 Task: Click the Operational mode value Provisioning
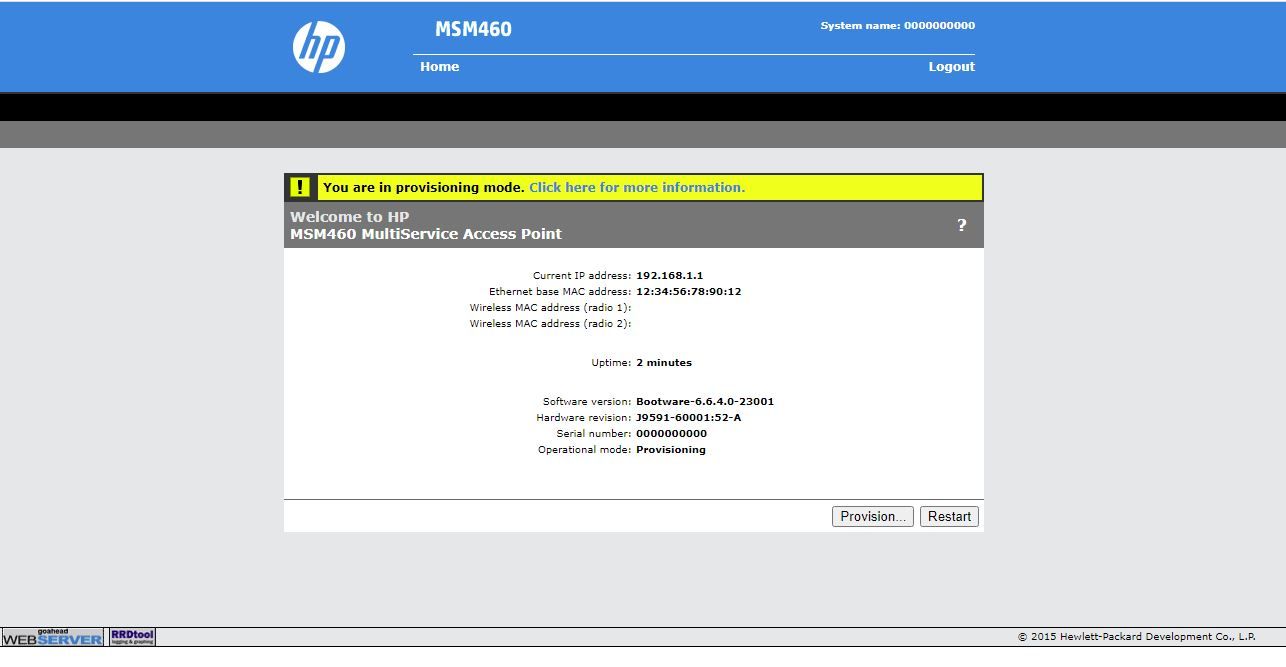click(671, 450)
